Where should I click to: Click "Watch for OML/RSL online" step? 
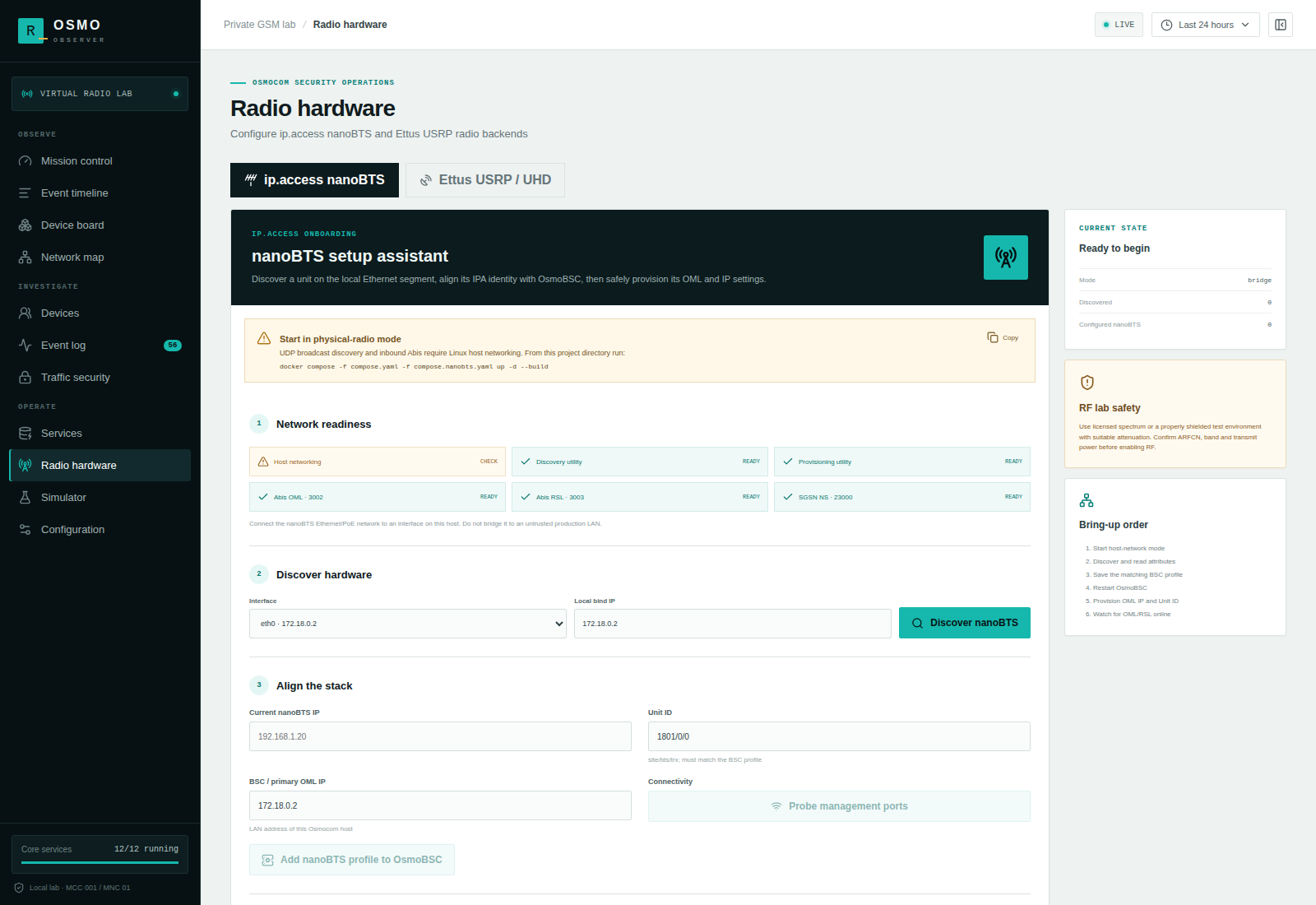coord(1132,615)
